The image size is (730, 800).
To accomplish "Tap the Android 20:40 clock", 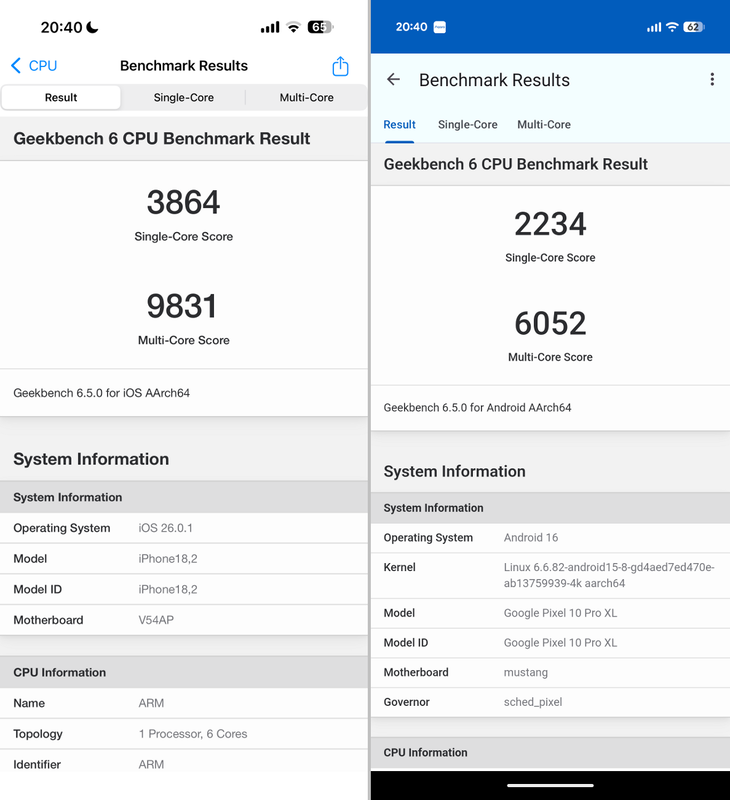I will click(x=411, y=27).
